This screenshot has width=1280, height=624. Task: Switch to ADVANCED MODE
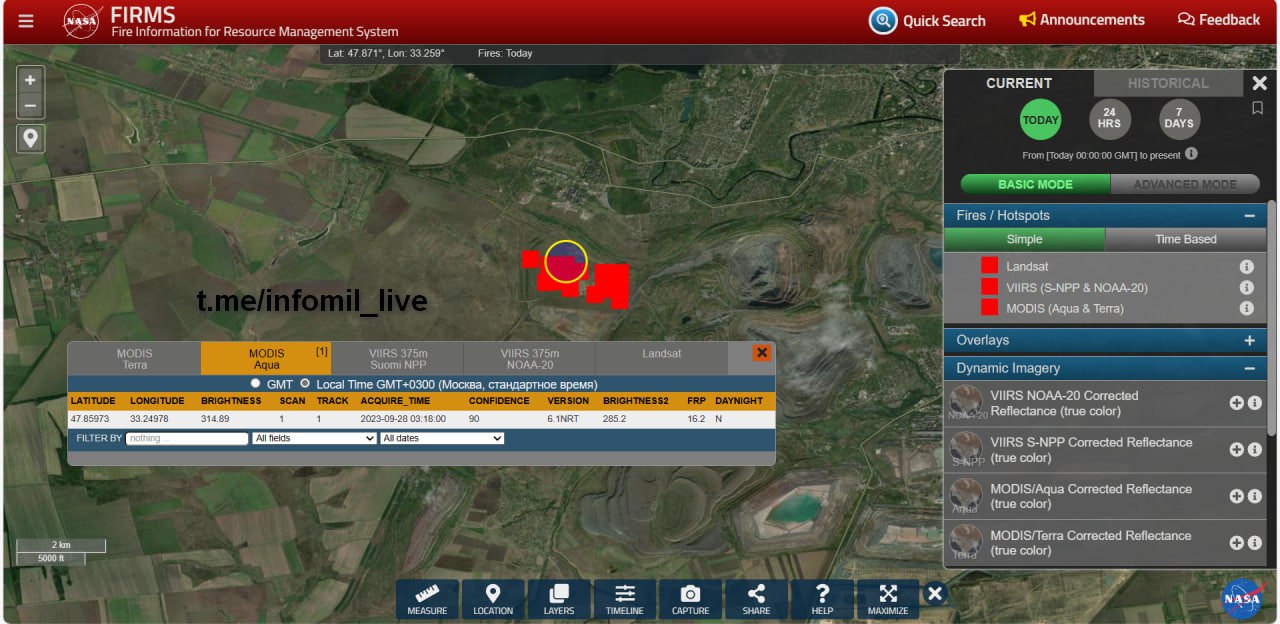point(1186,184)
